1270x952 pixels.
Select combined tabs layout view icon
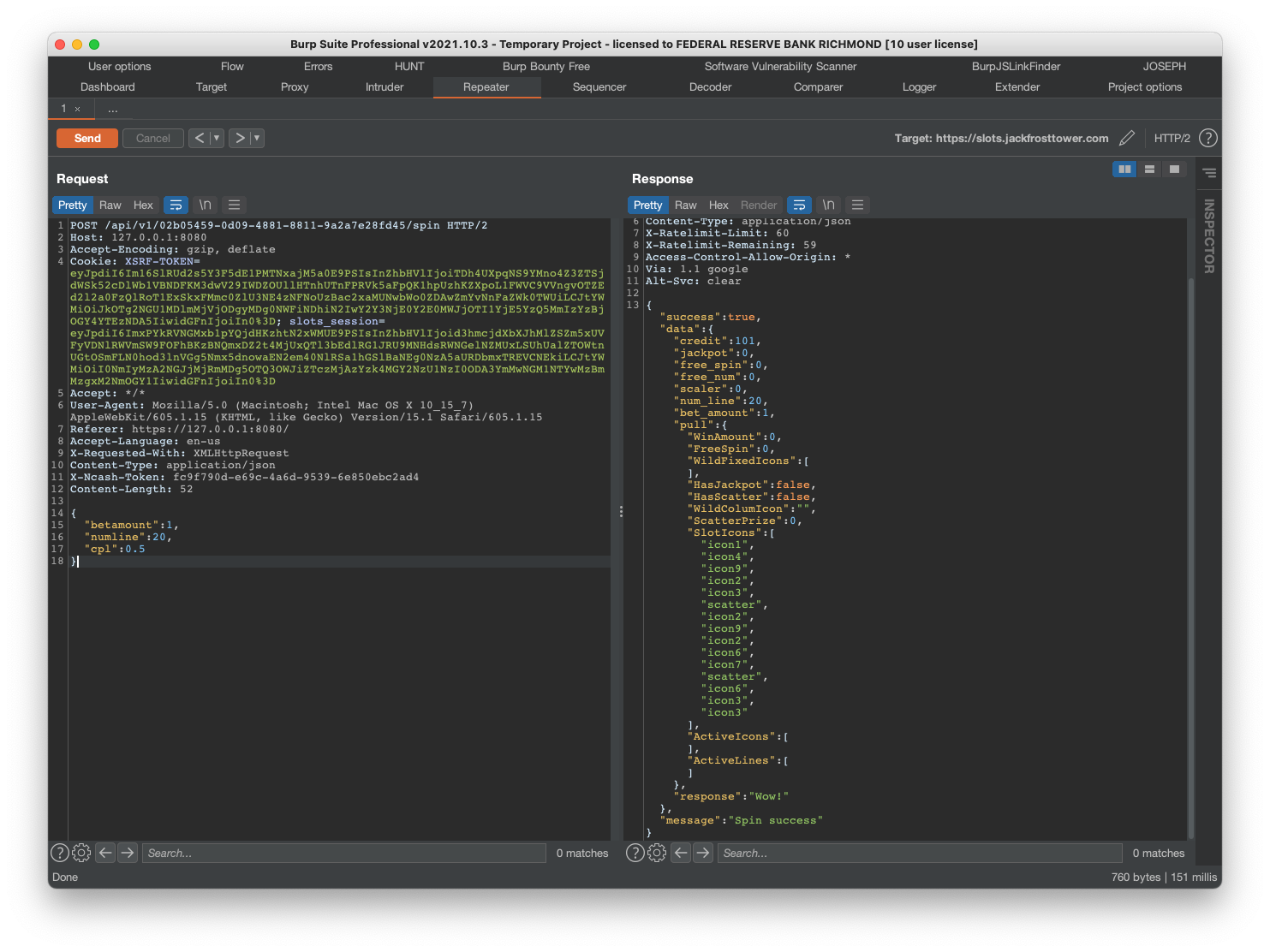pos(1174,169)
